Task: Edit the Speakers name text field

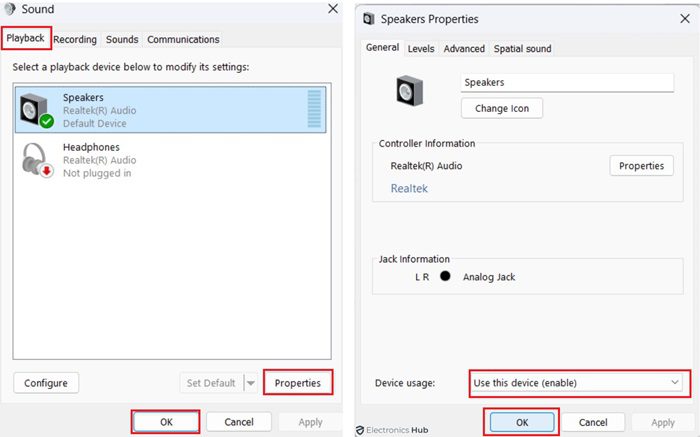Action: coord(568,83)
